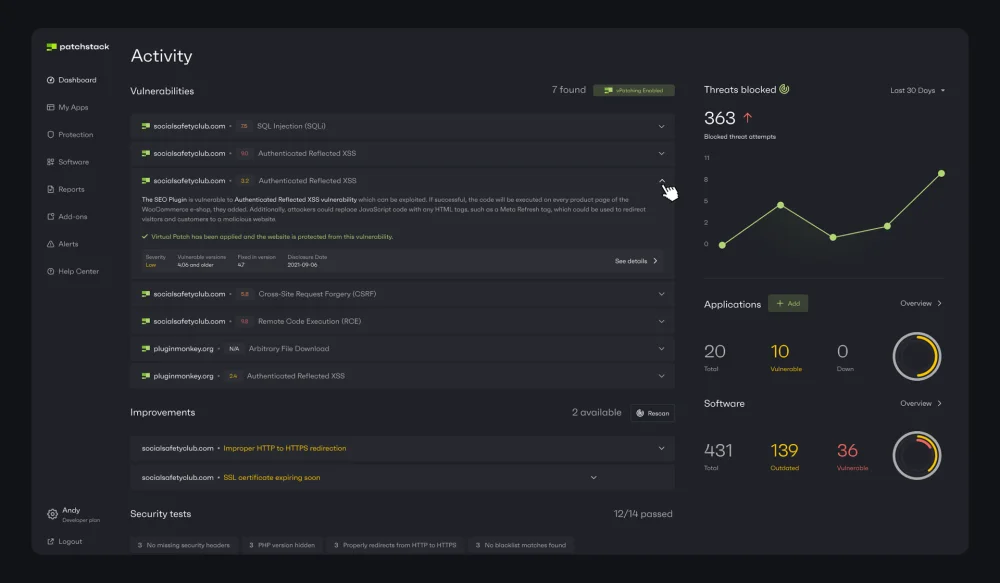Screen dimensions: 1000x583
Task: Click the 431 Total software count
Action: (718, 451)
